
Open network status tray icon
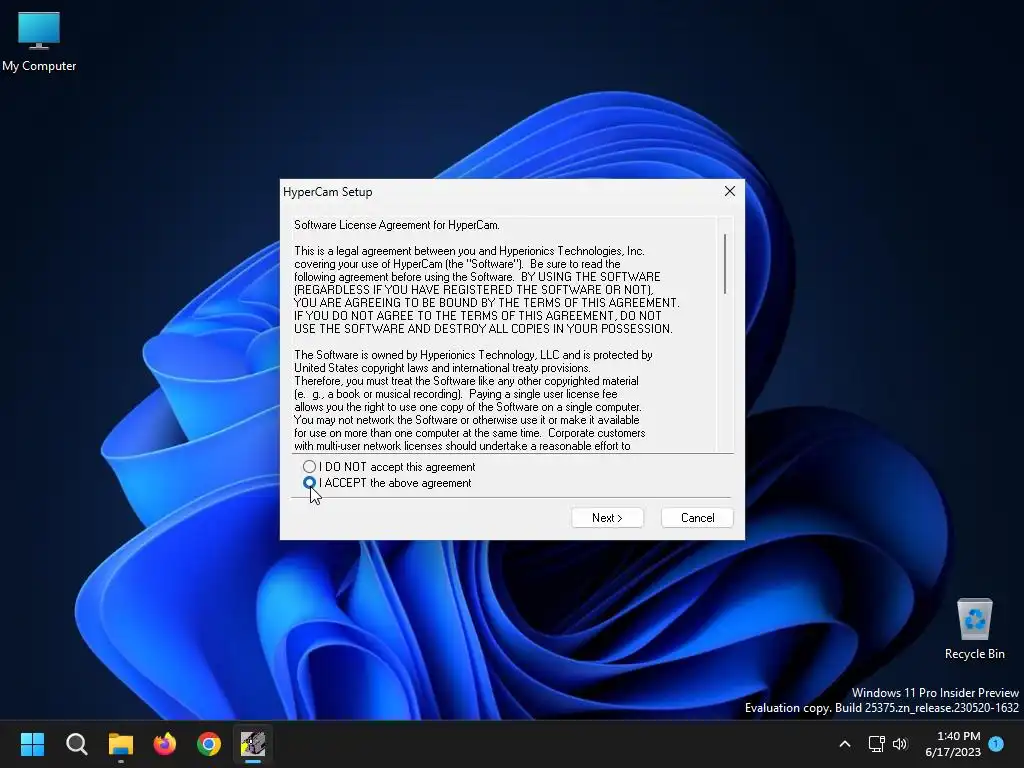tap(876, 744)
